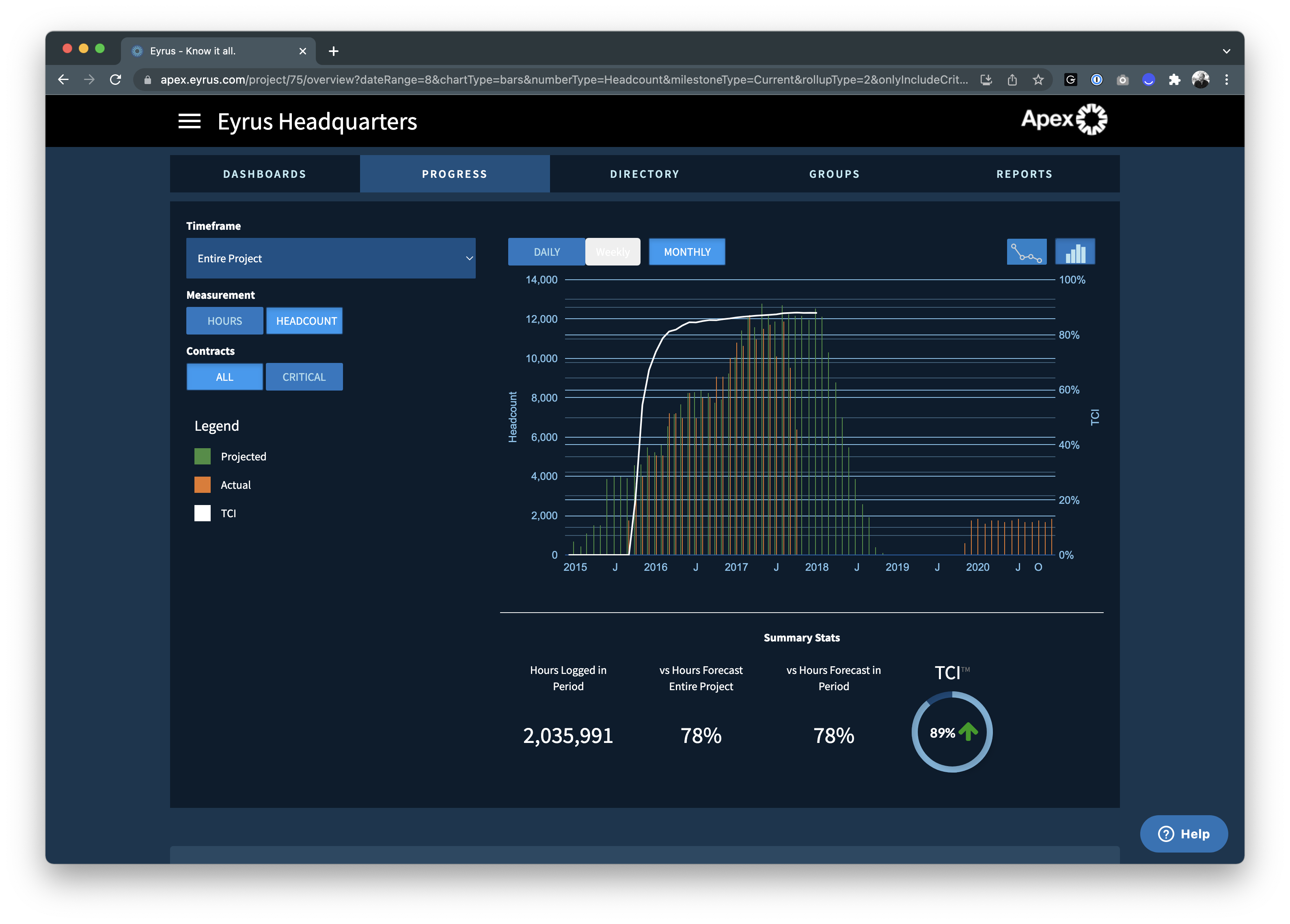1290x924 pixels.
Task: Go back in browser history
Action: pos(64,80)
